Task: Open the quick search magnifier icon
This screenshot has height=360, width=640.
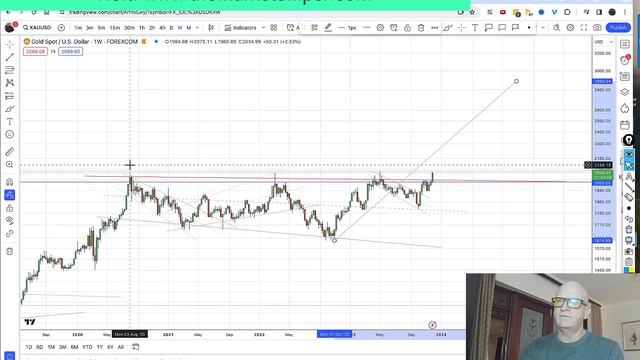Action: point(556,28)
